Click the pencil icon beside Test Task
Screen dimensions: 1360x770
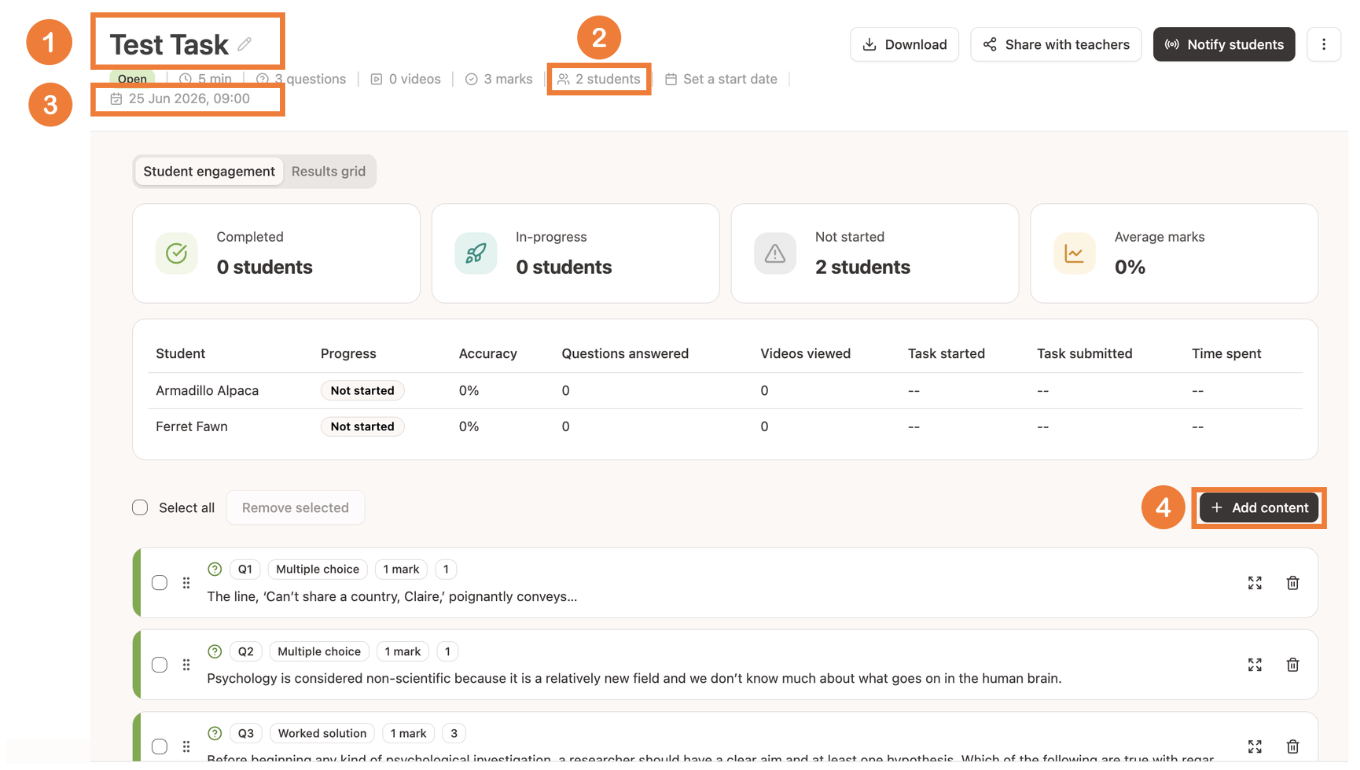(245, 44)
